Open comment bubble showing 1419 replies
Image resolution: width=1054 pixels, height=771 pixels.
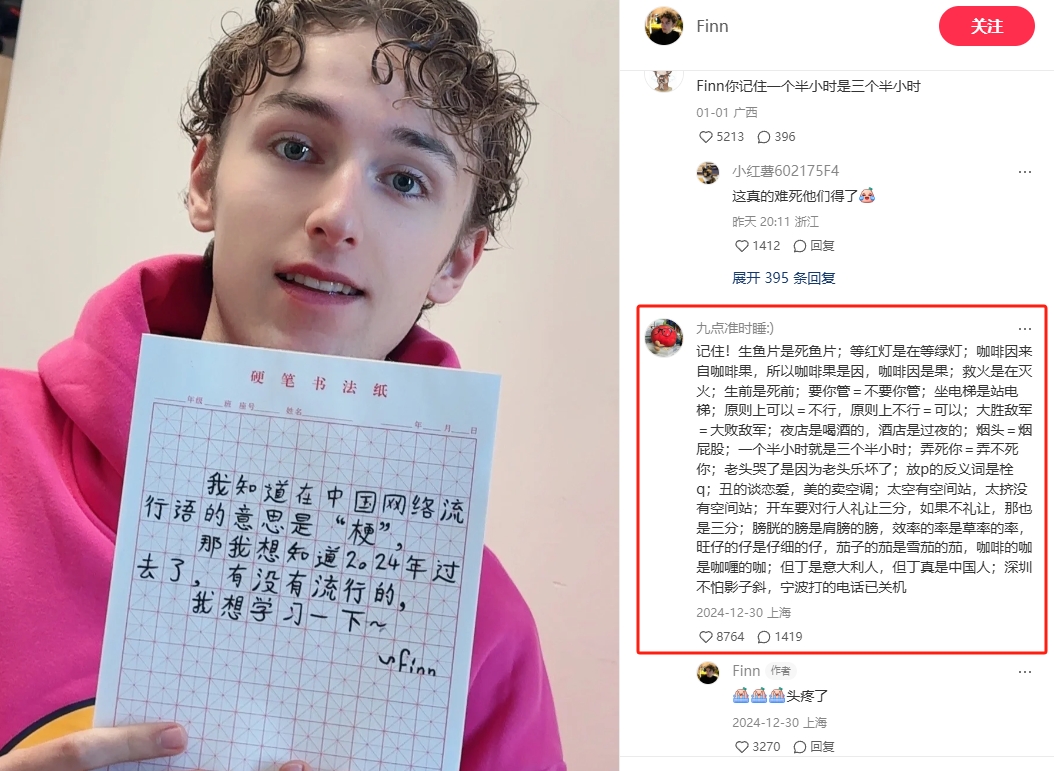[780, 637]
